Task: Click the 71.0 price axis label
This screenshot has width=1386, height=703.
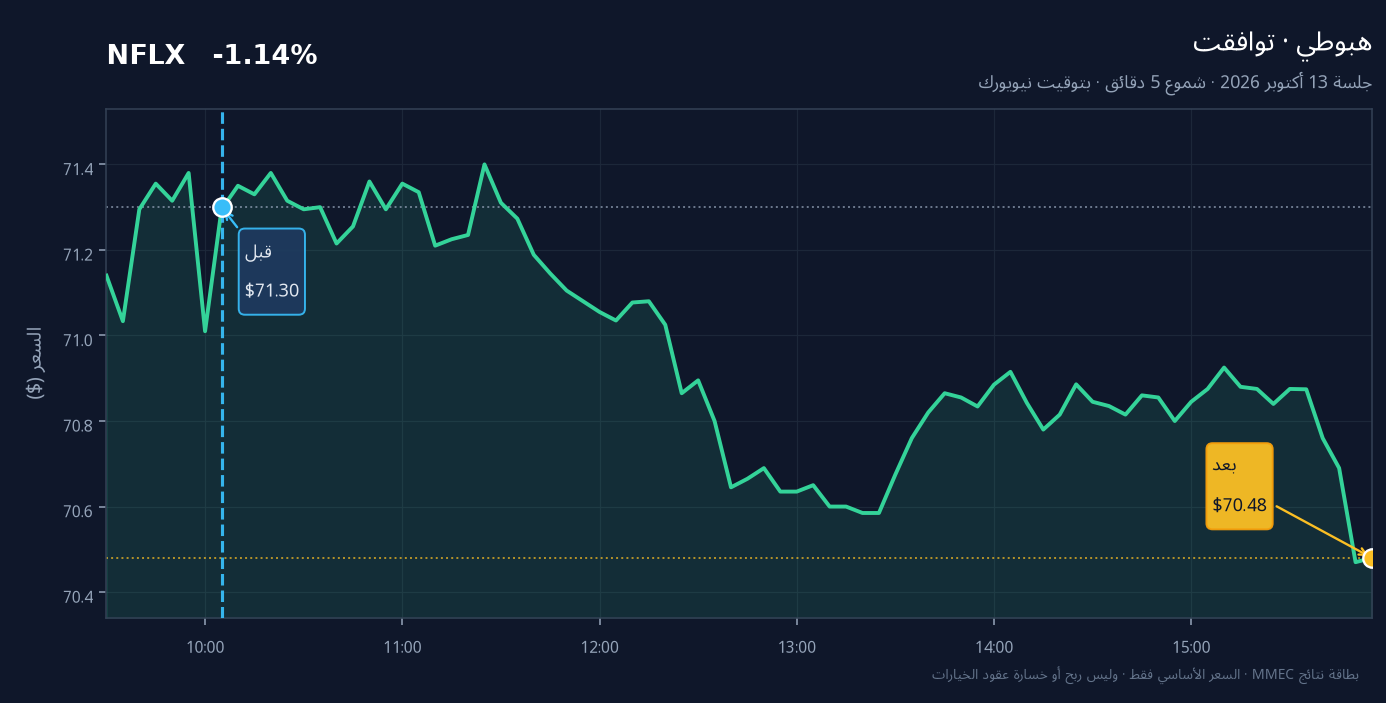Action: coord(78,341)
